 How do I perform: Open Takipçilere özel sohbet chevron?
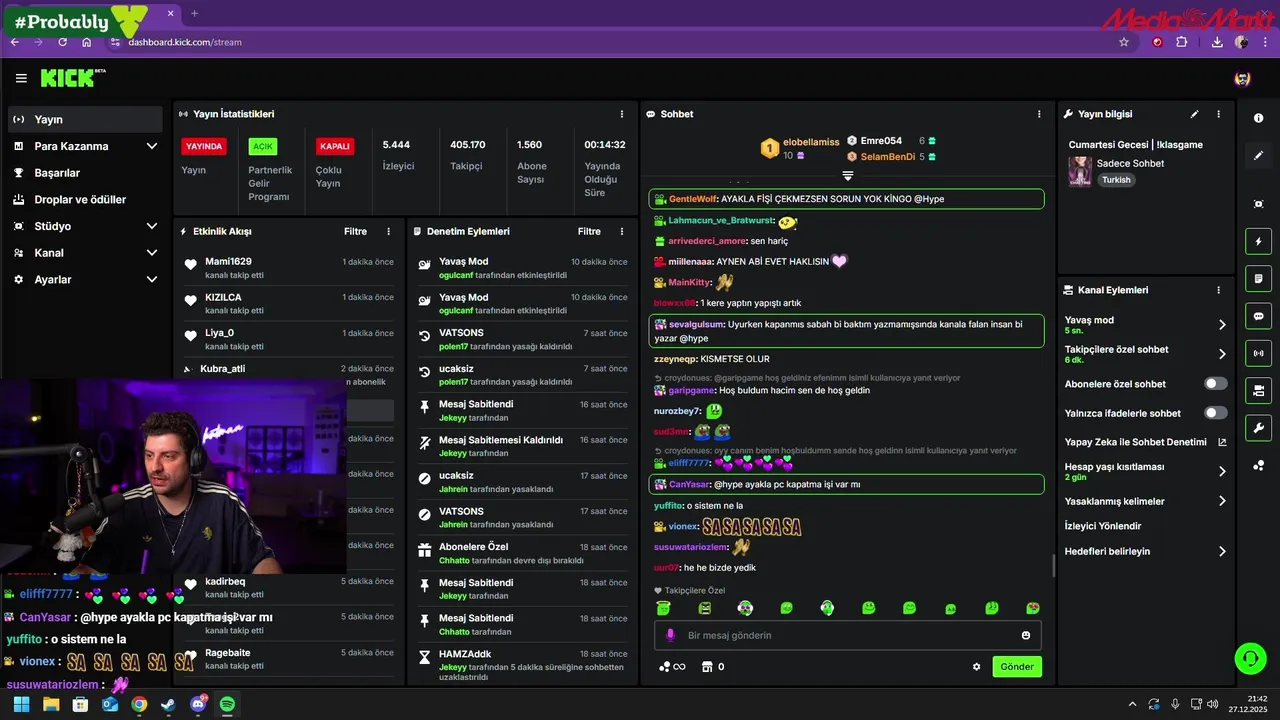(x=1222, y=354)
